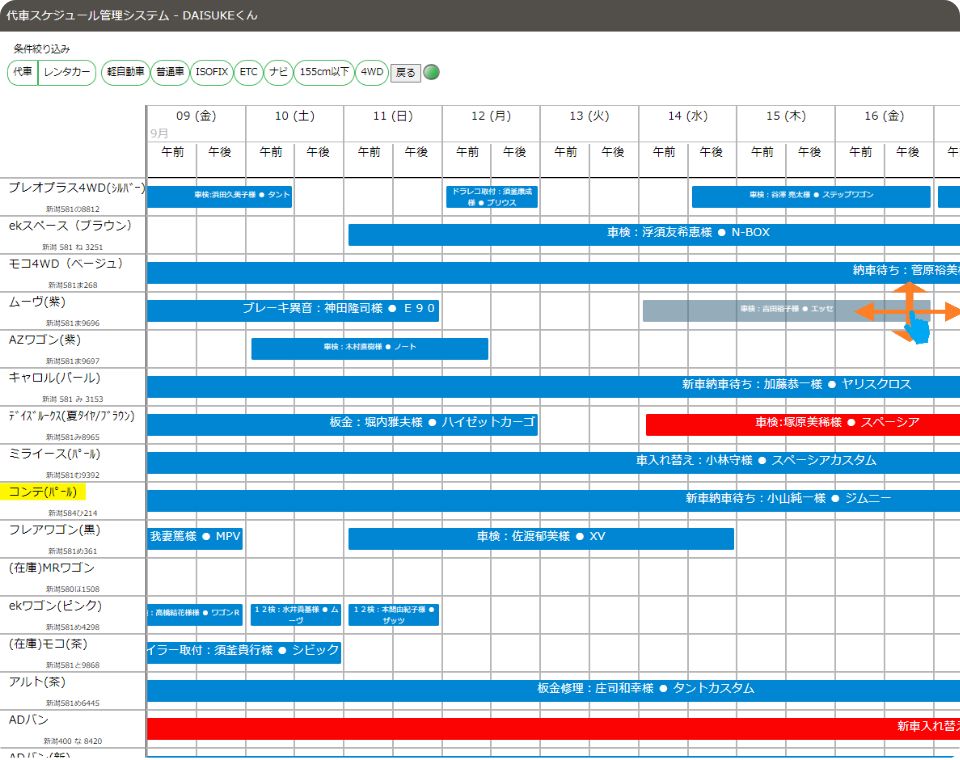Open the 佐渡郁美様 XV 車検 booking
960x760 pixels.
[x=541, y=538]
